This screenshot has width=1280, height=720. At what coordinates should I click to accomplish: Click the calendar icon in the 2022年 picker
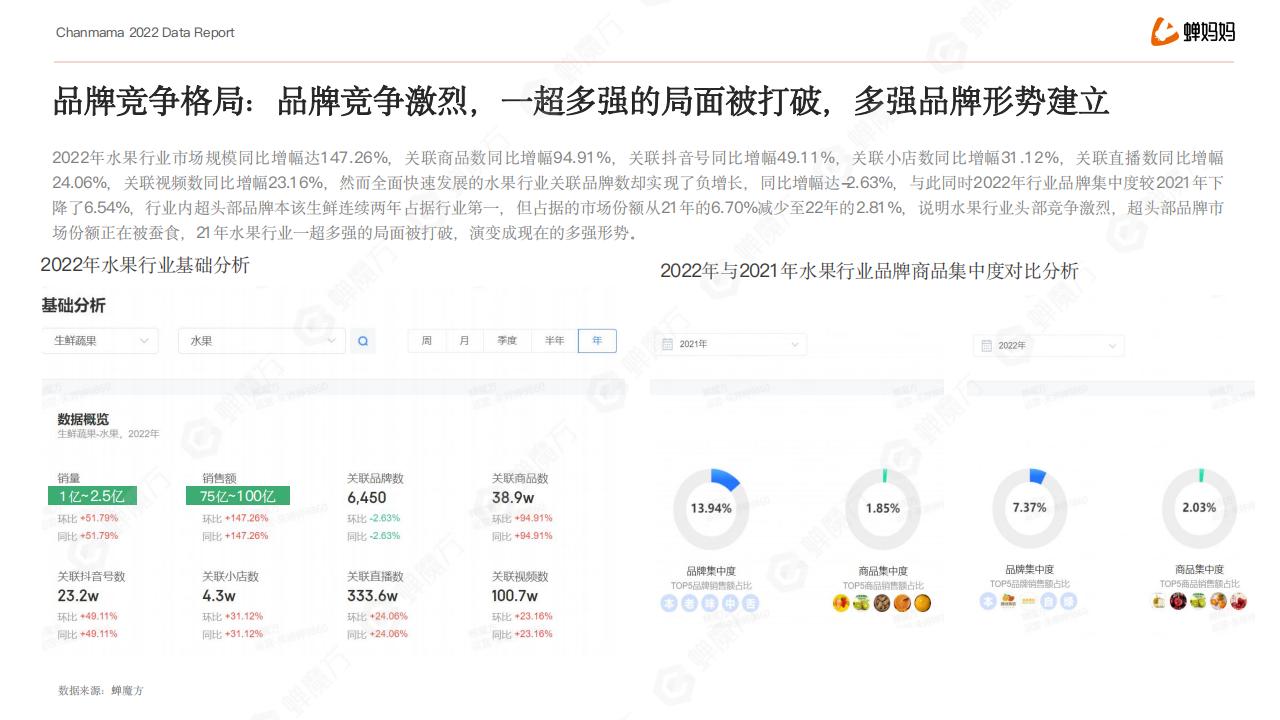pyautogui.click(x=986, y=345)
